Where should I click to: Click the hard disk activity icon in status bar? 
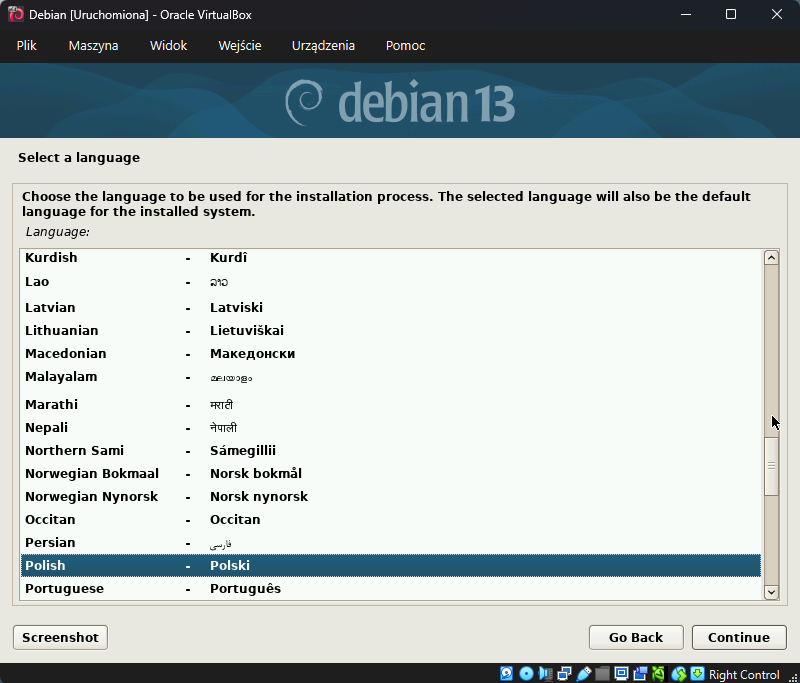click(507, 673)
